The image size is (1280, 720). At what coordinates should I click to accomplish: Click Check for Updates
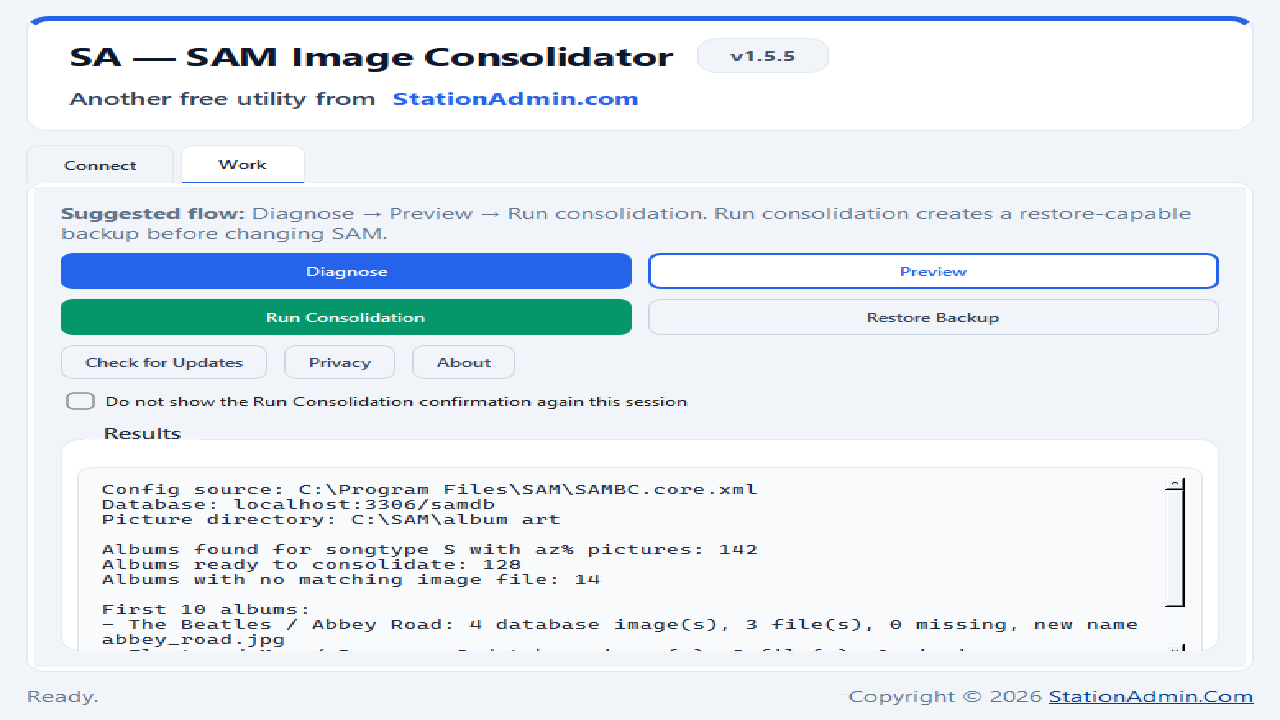click(164, 362)
